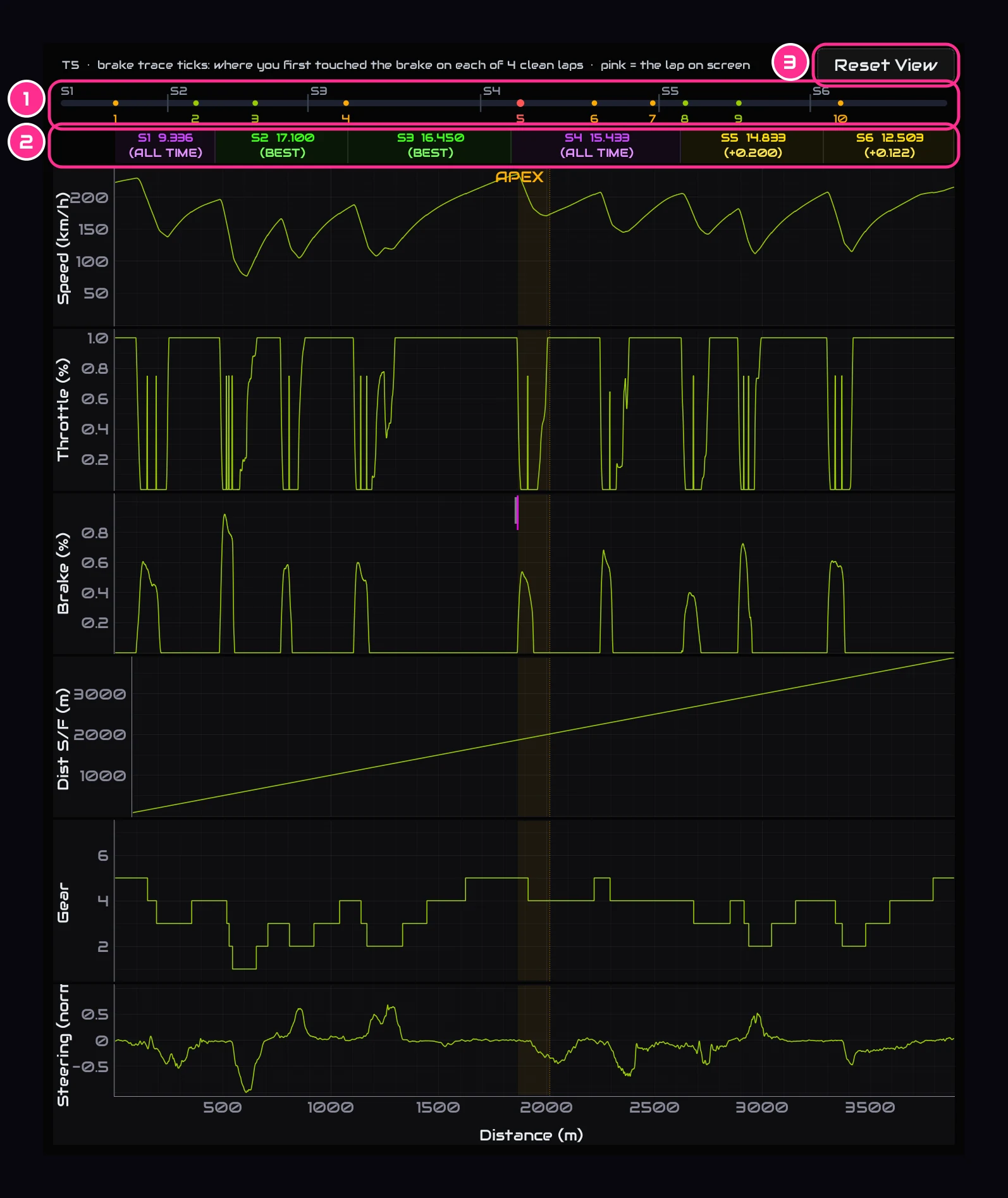Viewport: 1008px width, 1198px height.
Task: Select the corner 2 dot on the track strip
Action: 196,103
